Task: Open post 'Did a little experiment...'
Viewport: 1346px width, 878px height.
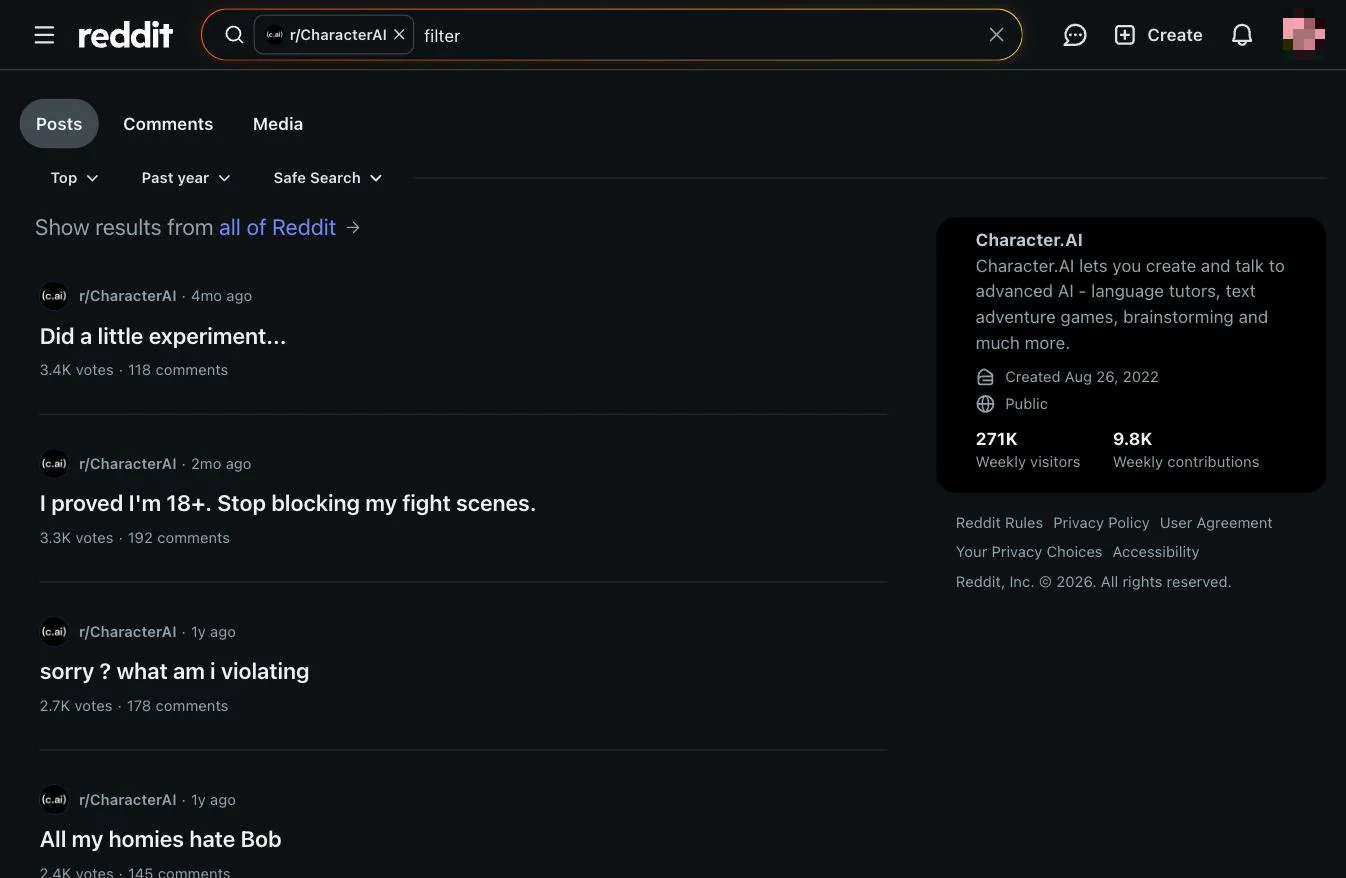Action: pos(163,336)
